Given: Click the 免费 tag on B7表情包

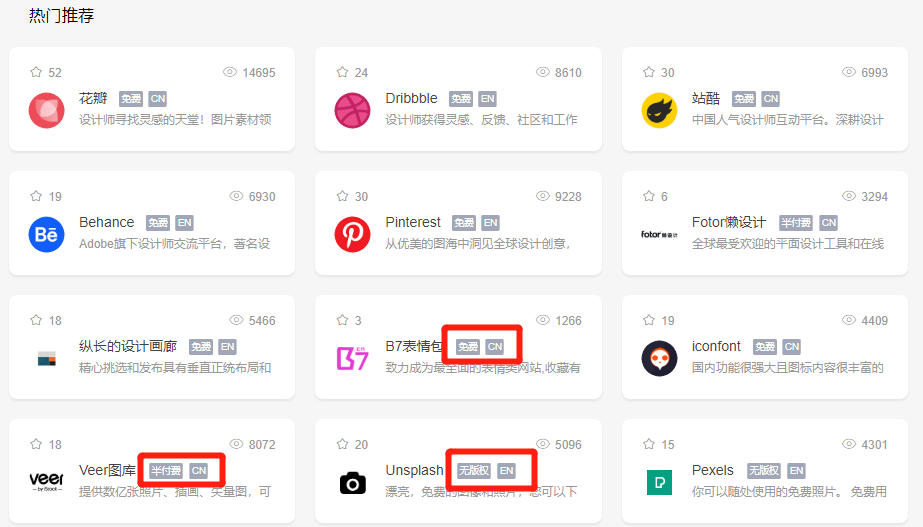Looking at the screenshot, I should point(468,347).
